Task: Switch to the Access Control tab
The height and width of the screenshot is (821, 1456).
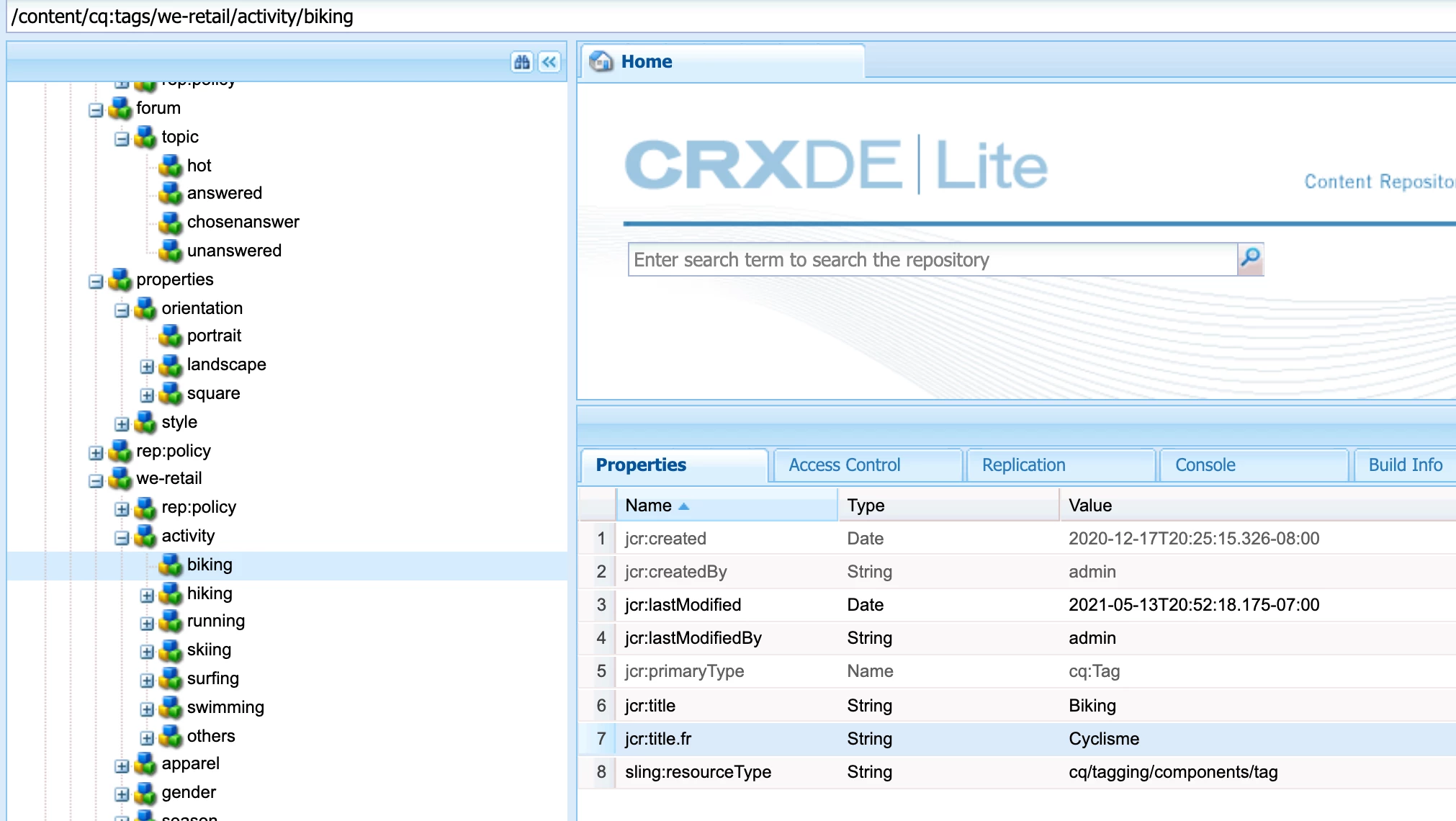Action: [x=844, y=465]
